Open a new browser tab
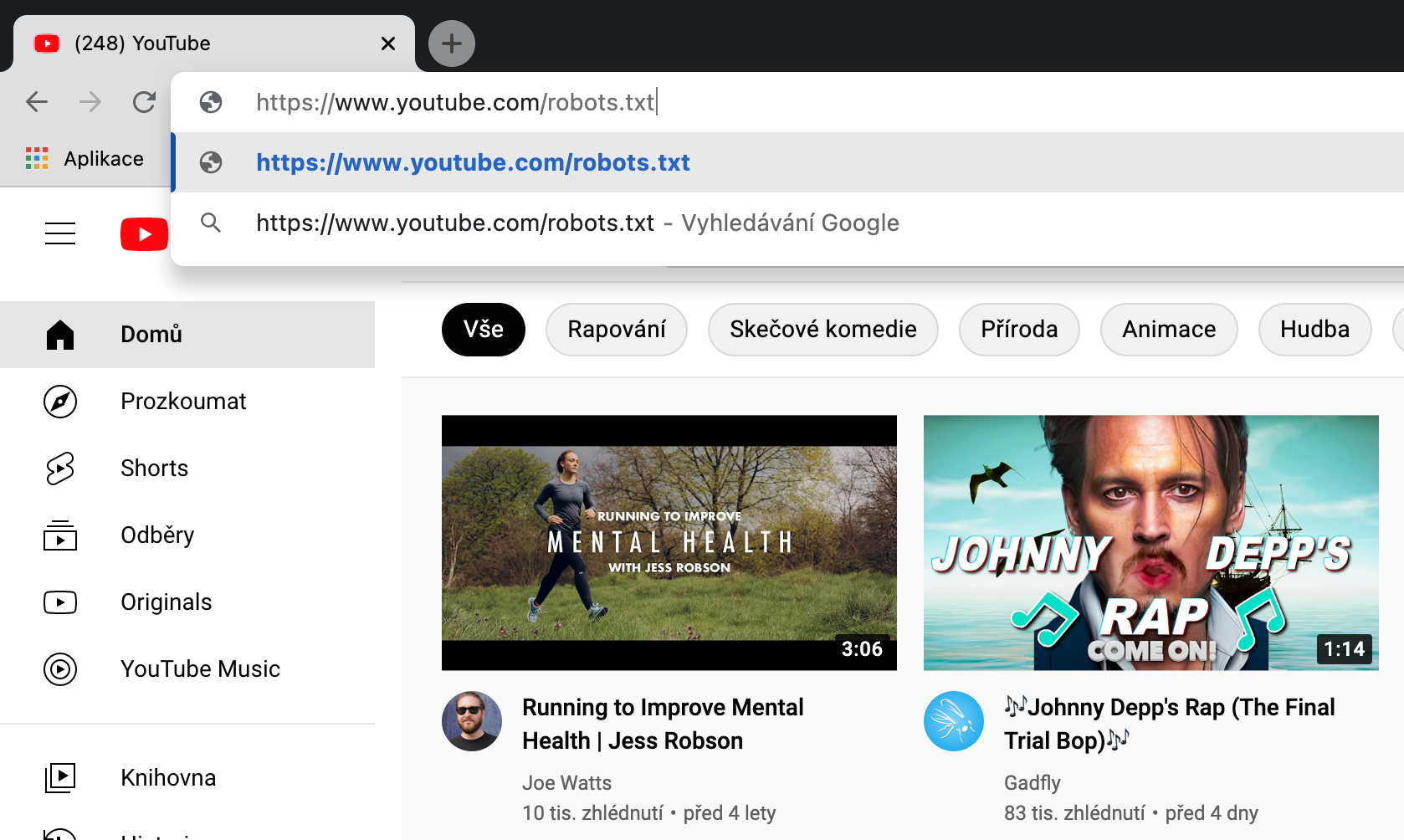 [x=452, y=44]
